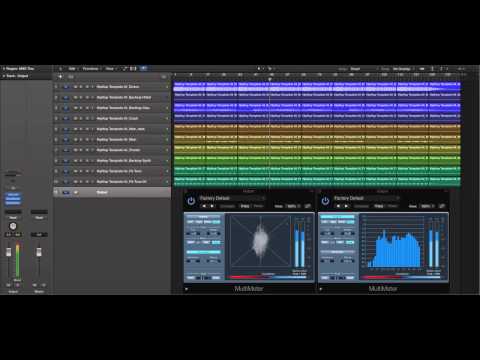Record-enable the fourth track
Screen dimensions: 480x360
click(87, 118)
